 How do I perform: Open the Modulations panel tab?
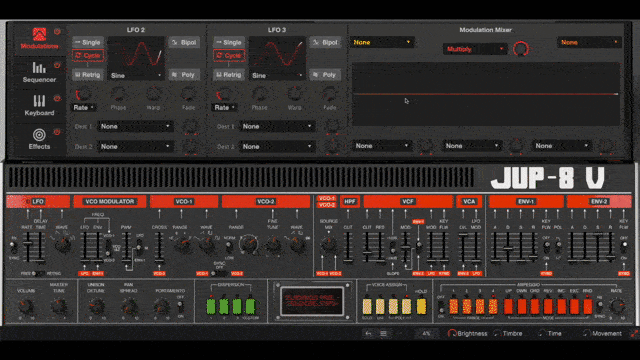[x=39, y=38]
